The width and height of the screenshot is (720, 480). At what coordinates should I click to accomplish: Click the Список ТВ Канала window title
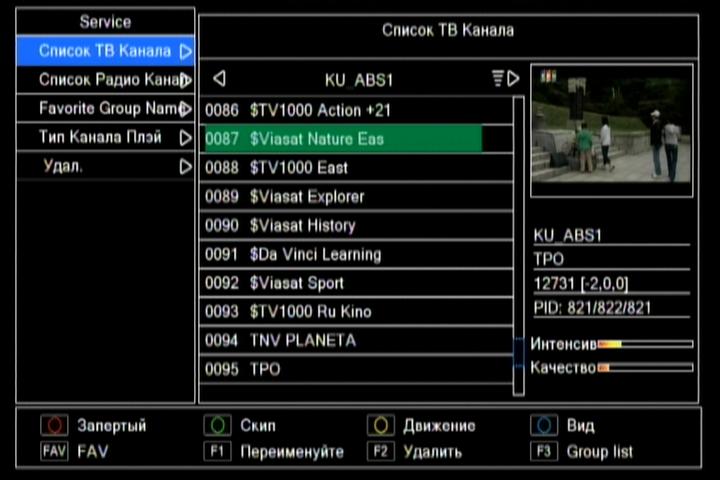click(x=448, y=30)
